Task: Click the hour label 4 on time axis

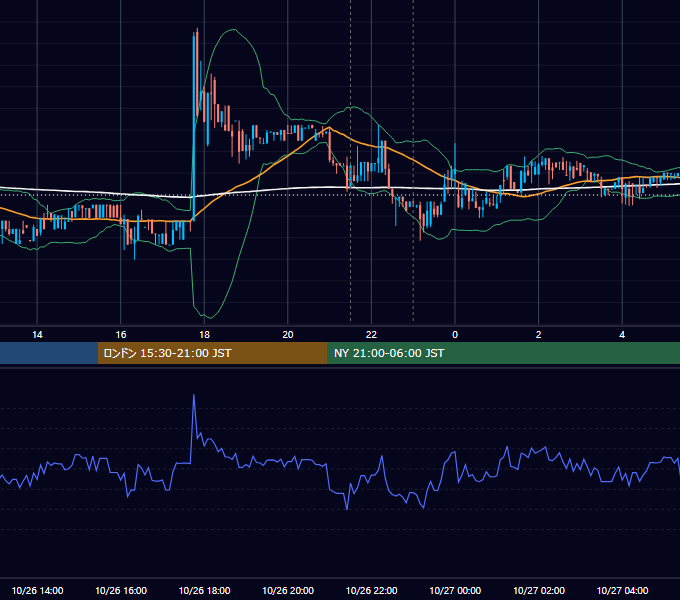Action: 622,335
